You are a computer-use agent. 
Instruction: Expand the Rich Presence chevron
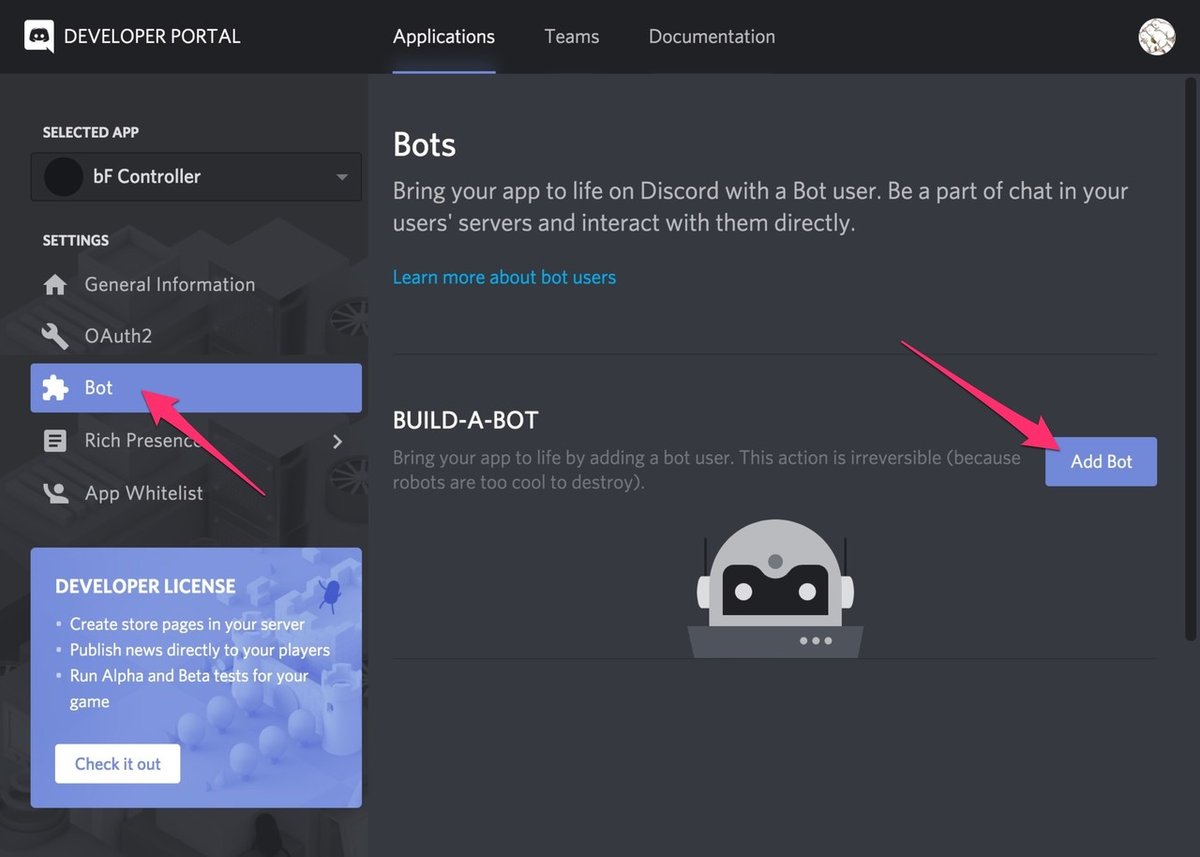tap(337, 440)
